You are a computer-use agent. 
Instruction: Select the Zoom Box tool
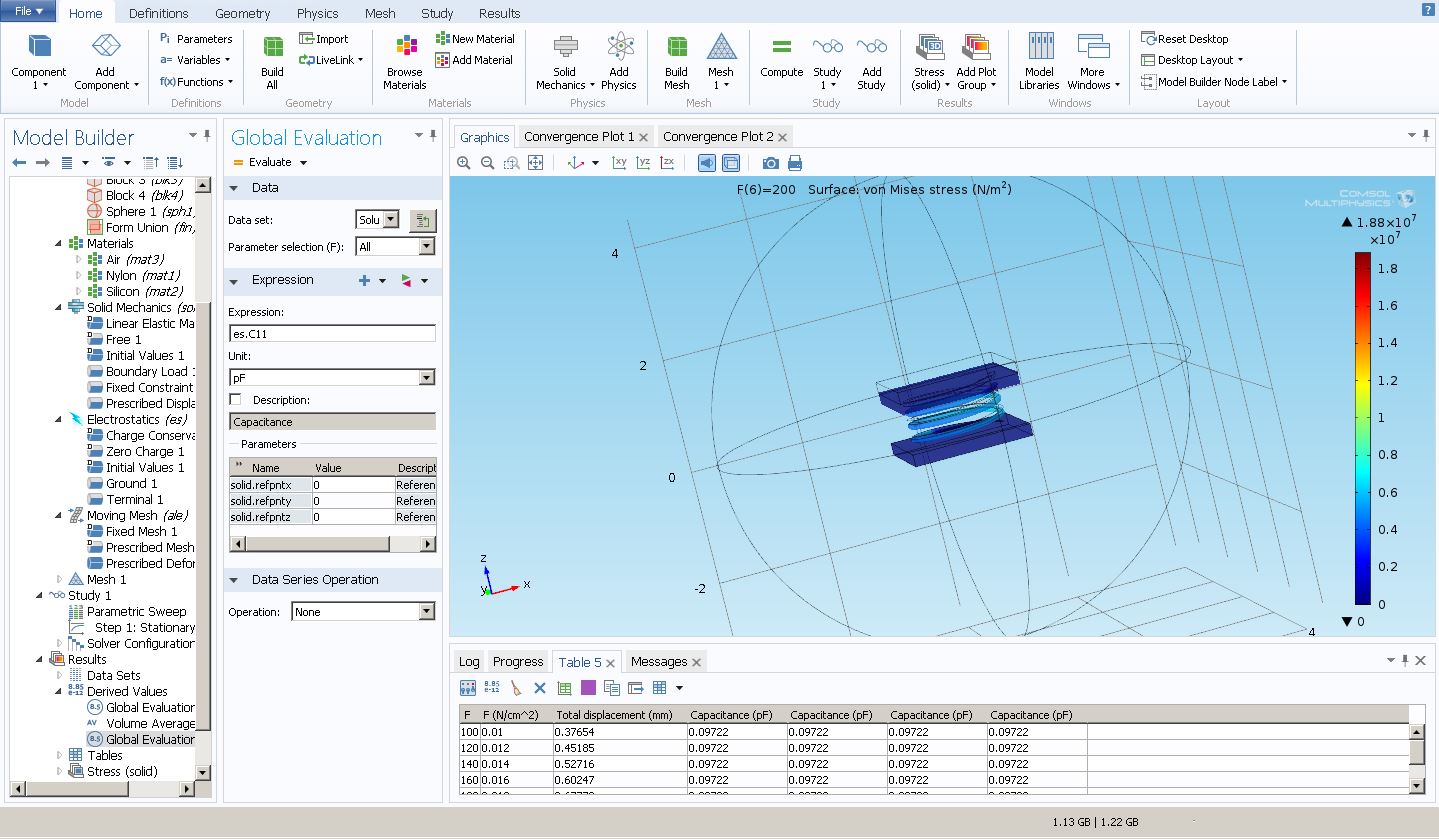pyautogui.click(x=511, y=163)
